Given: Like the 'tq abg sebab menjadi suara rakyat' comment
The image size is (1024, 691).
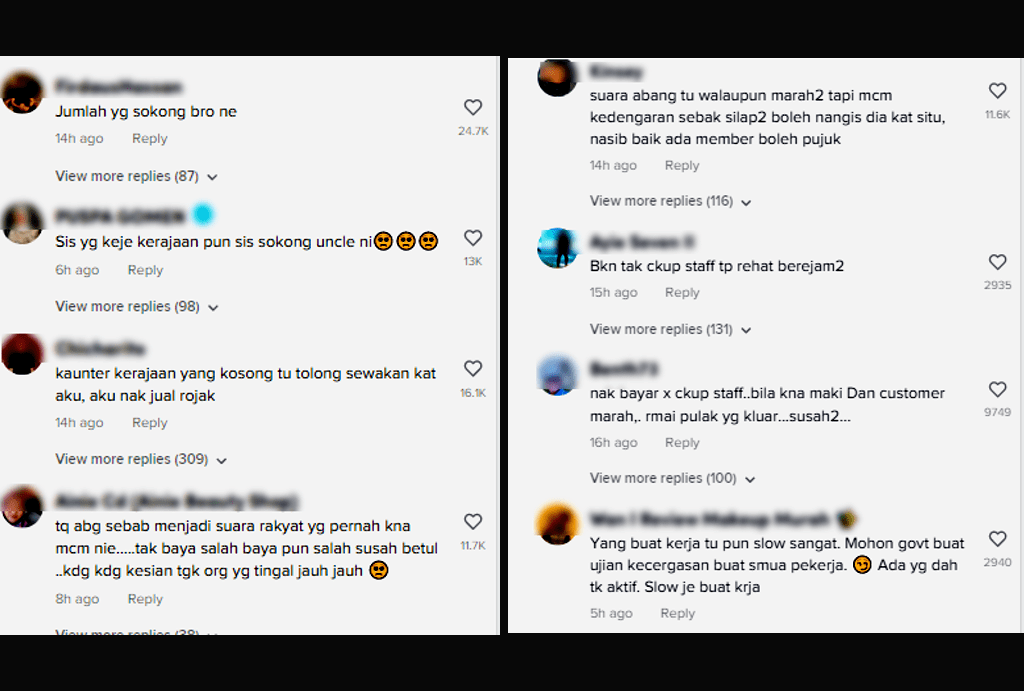Looking at the screenshot, I should [x=473, y=521].
